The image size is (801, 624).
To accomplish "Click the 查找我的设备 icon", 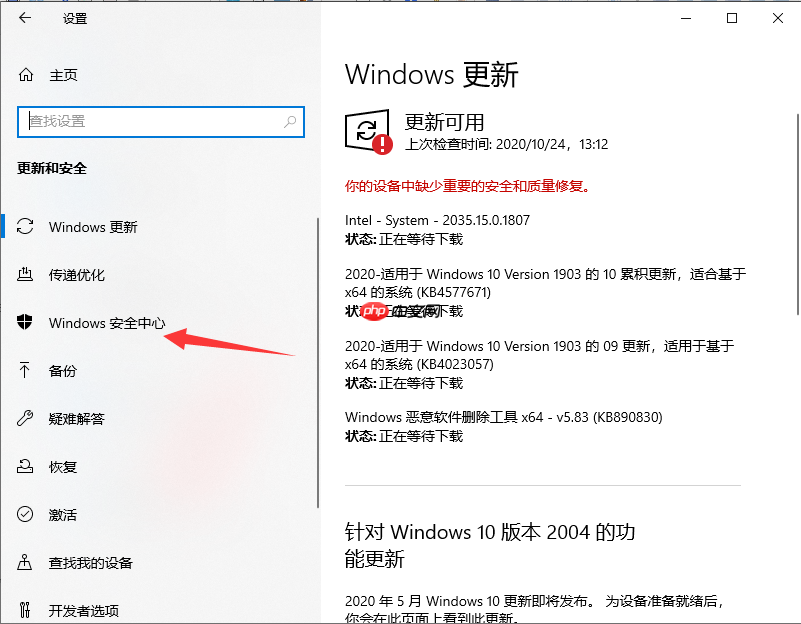I will point(25,562).
